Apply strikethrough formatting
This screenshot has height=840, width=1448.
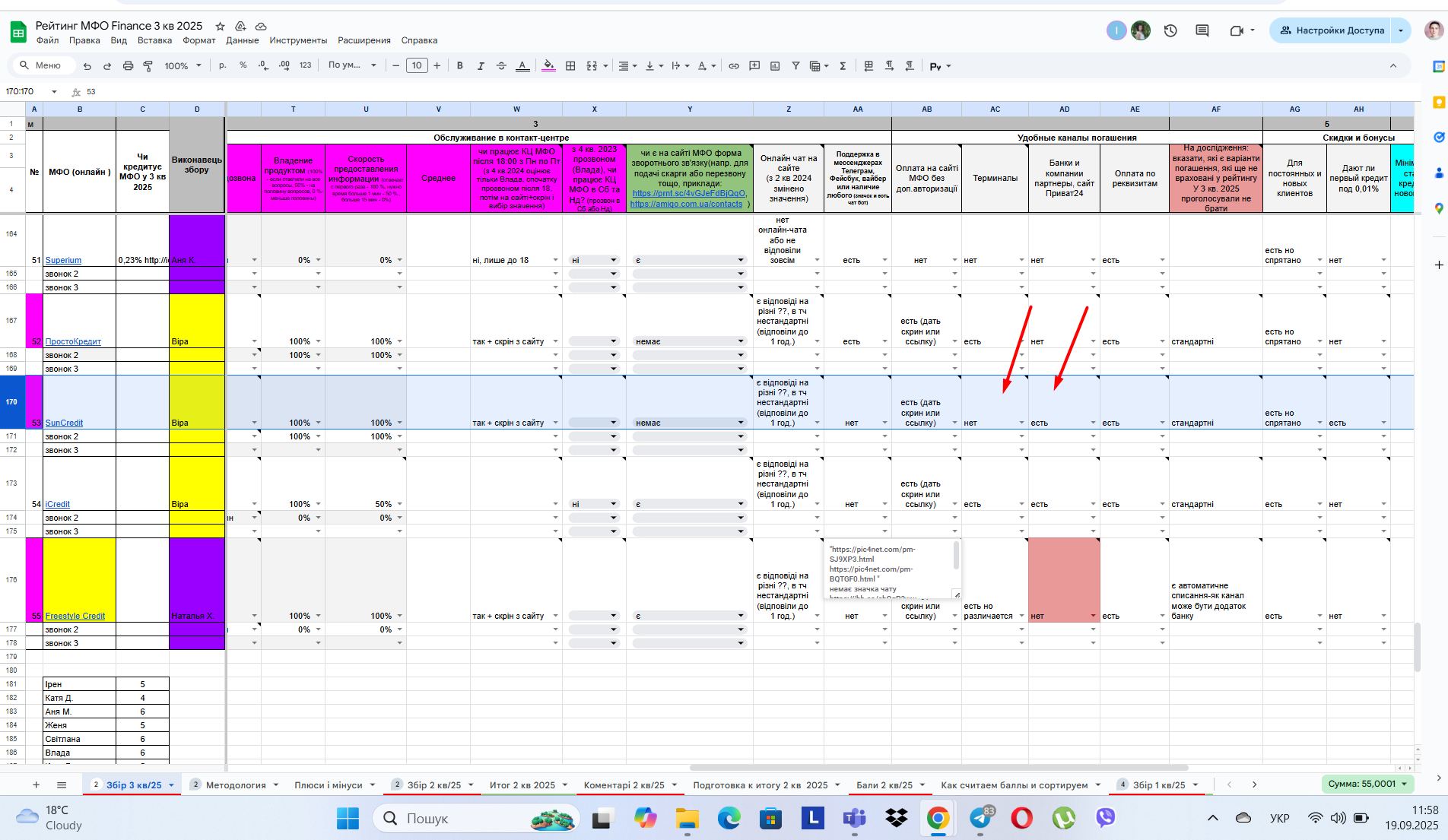501,66
